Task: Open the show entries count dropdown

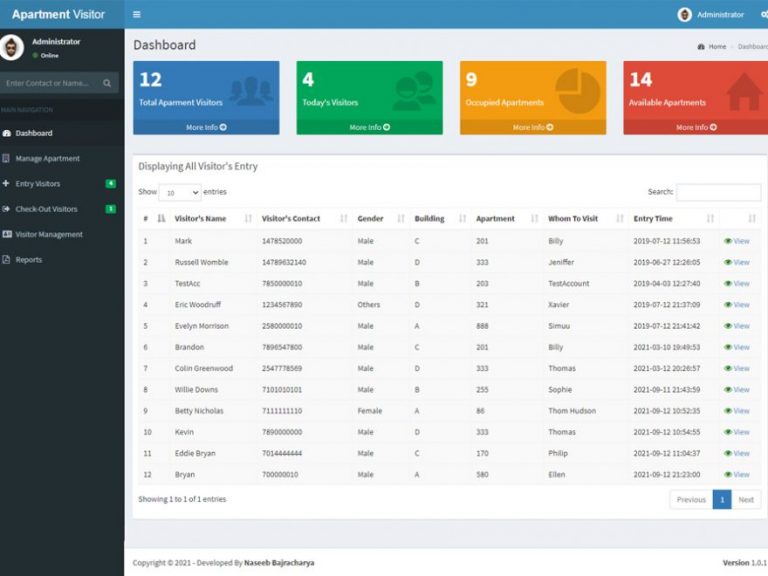Action: (180, 192)
